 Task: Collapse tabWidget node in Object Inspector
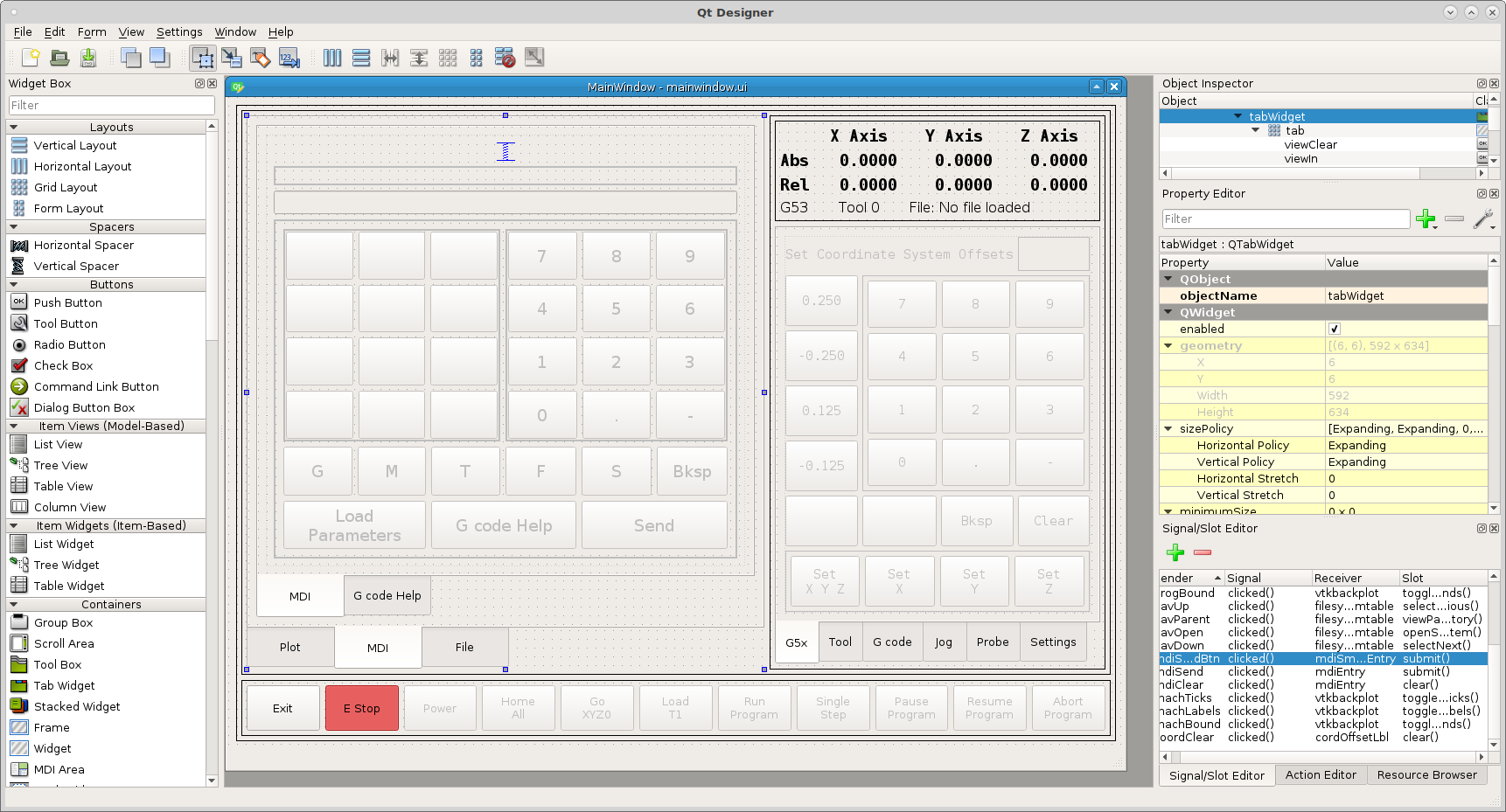tap(1238, 116)
